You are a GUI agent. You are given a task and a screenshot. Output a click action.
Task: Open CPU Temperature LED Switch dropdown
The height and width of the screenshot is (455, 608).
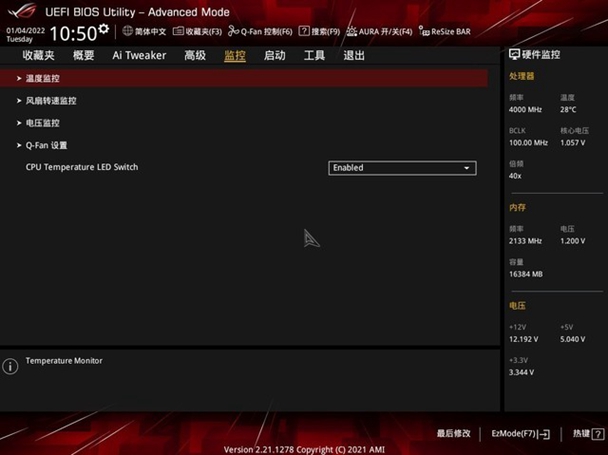click(402, 168)
